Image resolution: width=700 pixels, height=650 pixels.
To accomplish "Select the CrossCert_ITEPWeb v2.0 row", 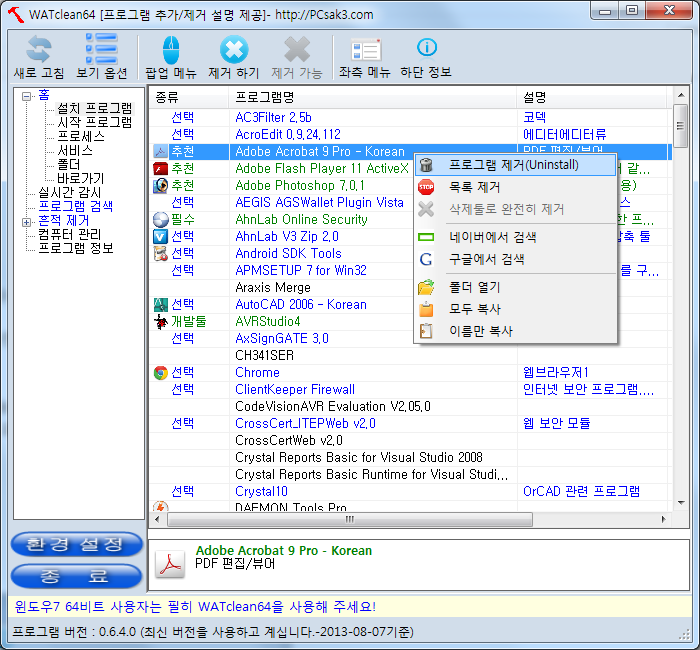I will (410, 423).
